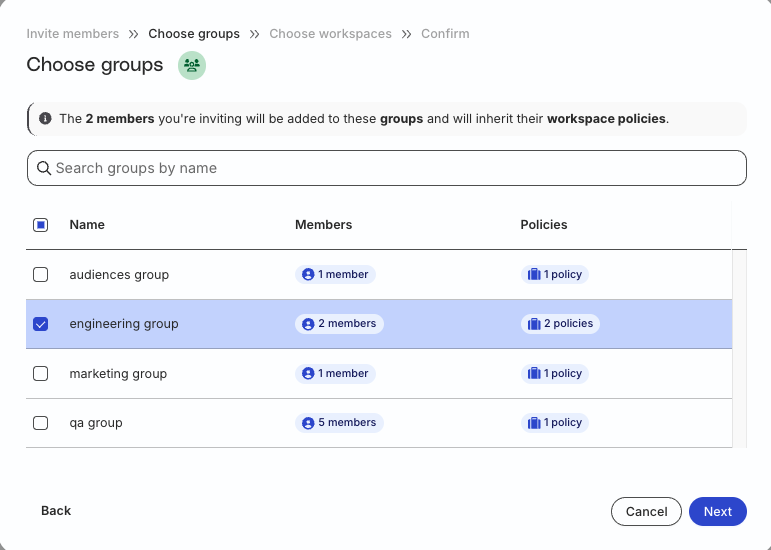
Task: Cancel the invite dialog
Action: [646, 511]
